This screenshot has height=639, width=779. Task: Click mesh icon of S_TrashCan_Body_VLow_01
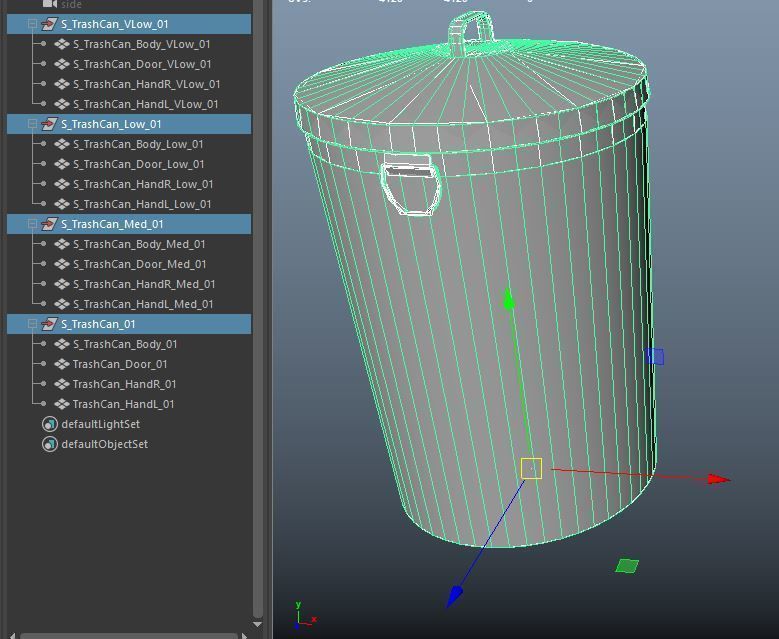pyautogui.click(x=62, y=44)
